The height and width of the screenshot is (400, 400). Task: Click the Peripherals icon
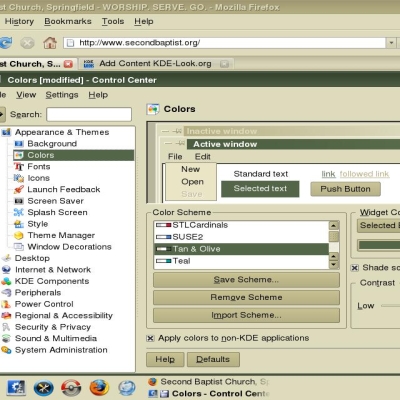(x=6, y=293)
